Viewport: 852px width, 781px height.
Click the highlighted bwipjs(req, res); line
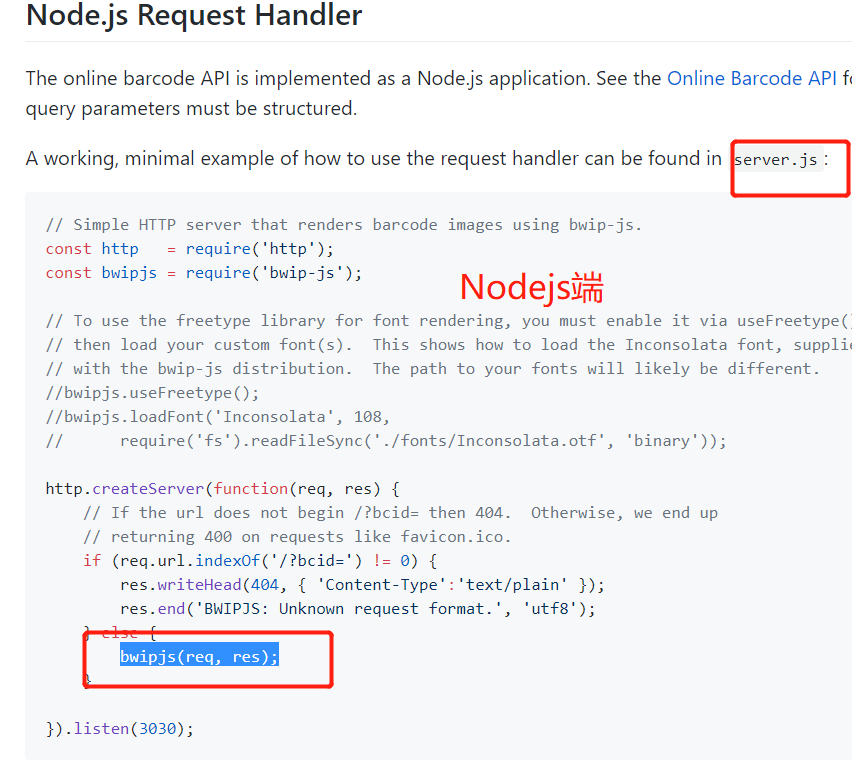point(199,657)
